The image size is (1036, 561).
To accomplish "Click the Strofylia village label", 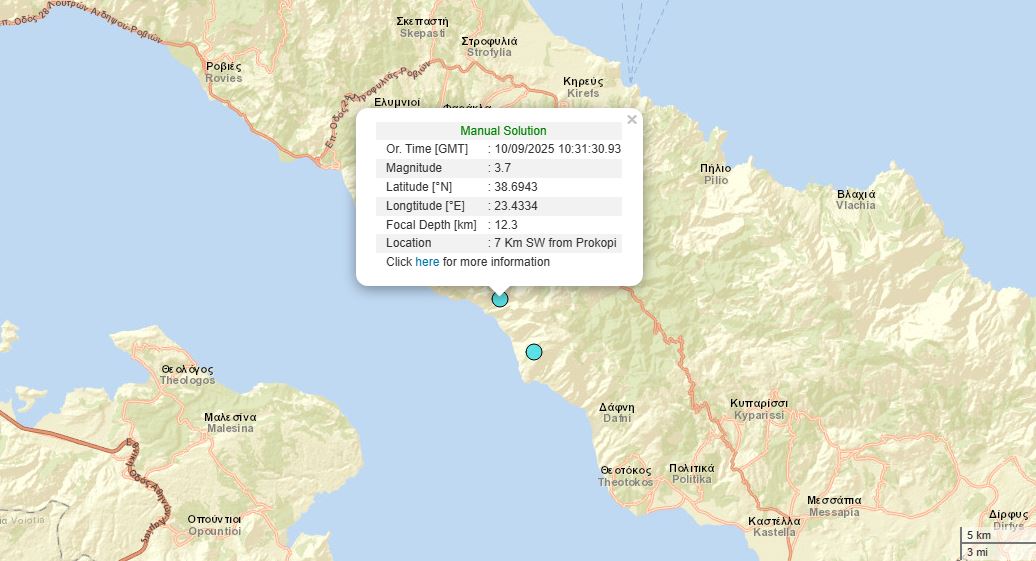I will 488,46.
